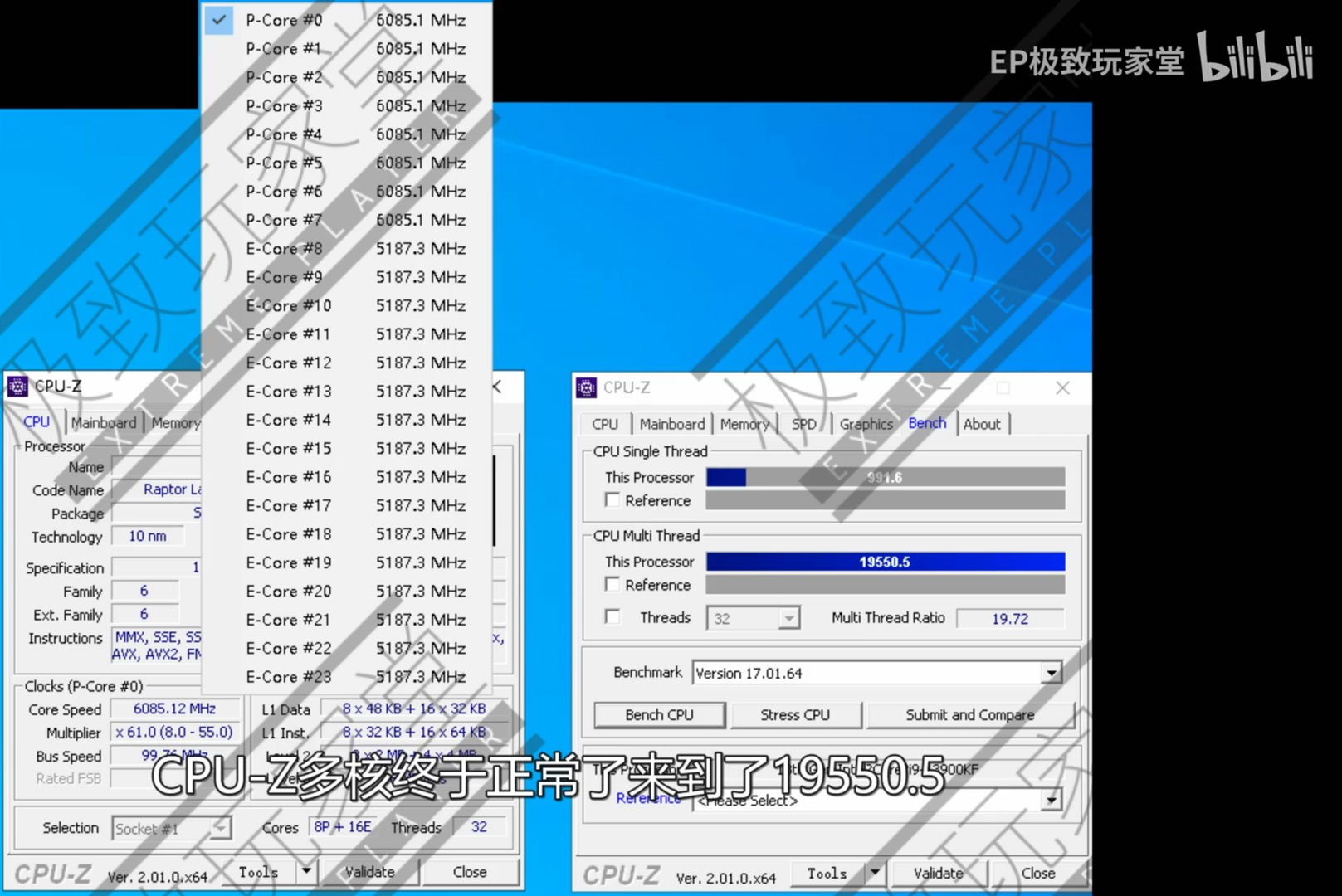Click the Multiplier value x 61.0 (8.0 - 55.0)
This screenshot has width=1342, height=896.
coord(174,733)
